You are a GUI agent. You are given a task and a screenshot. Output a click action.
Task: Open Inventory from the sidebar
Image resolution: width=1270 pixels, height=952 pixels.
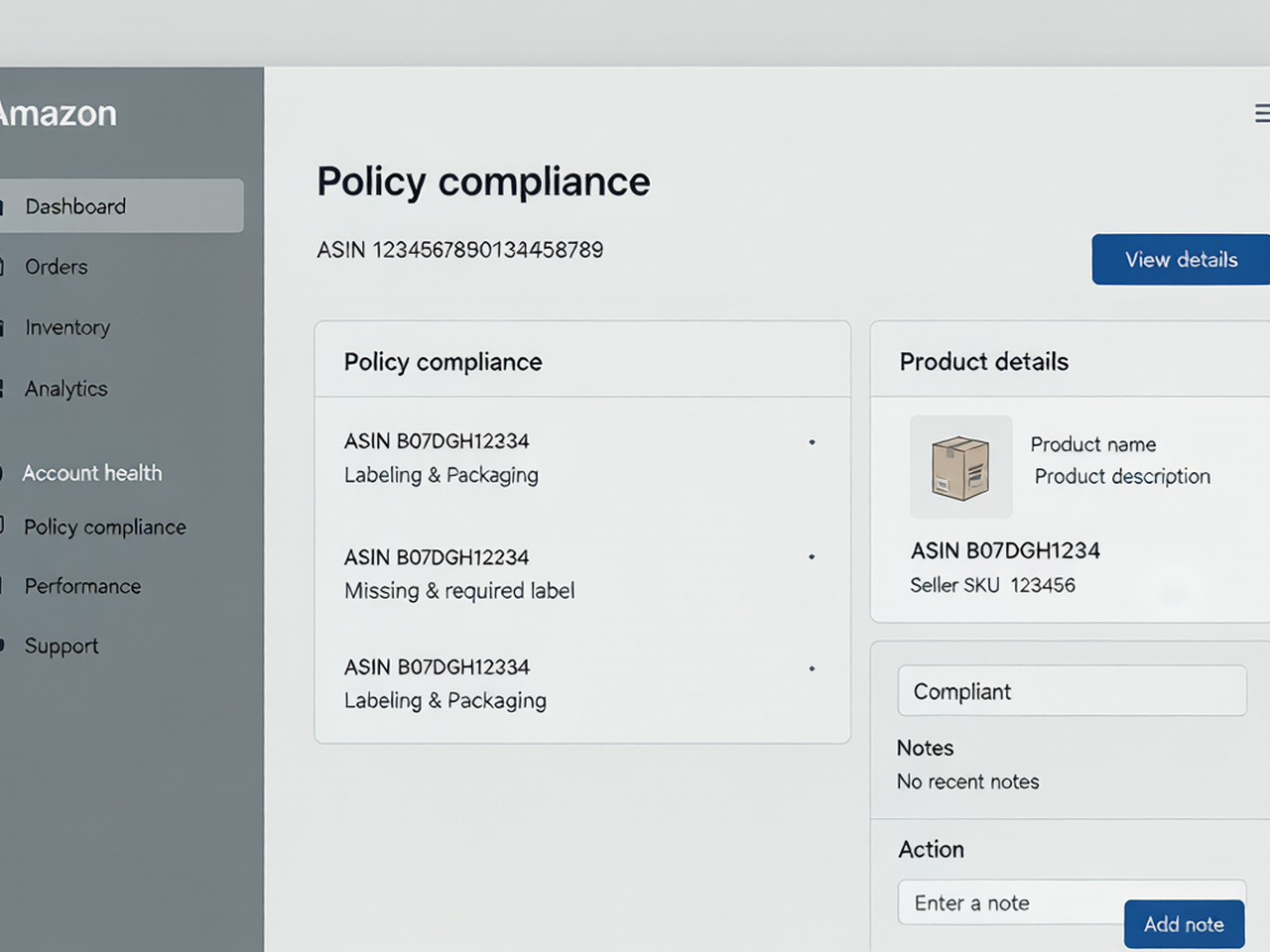(67, 327)
